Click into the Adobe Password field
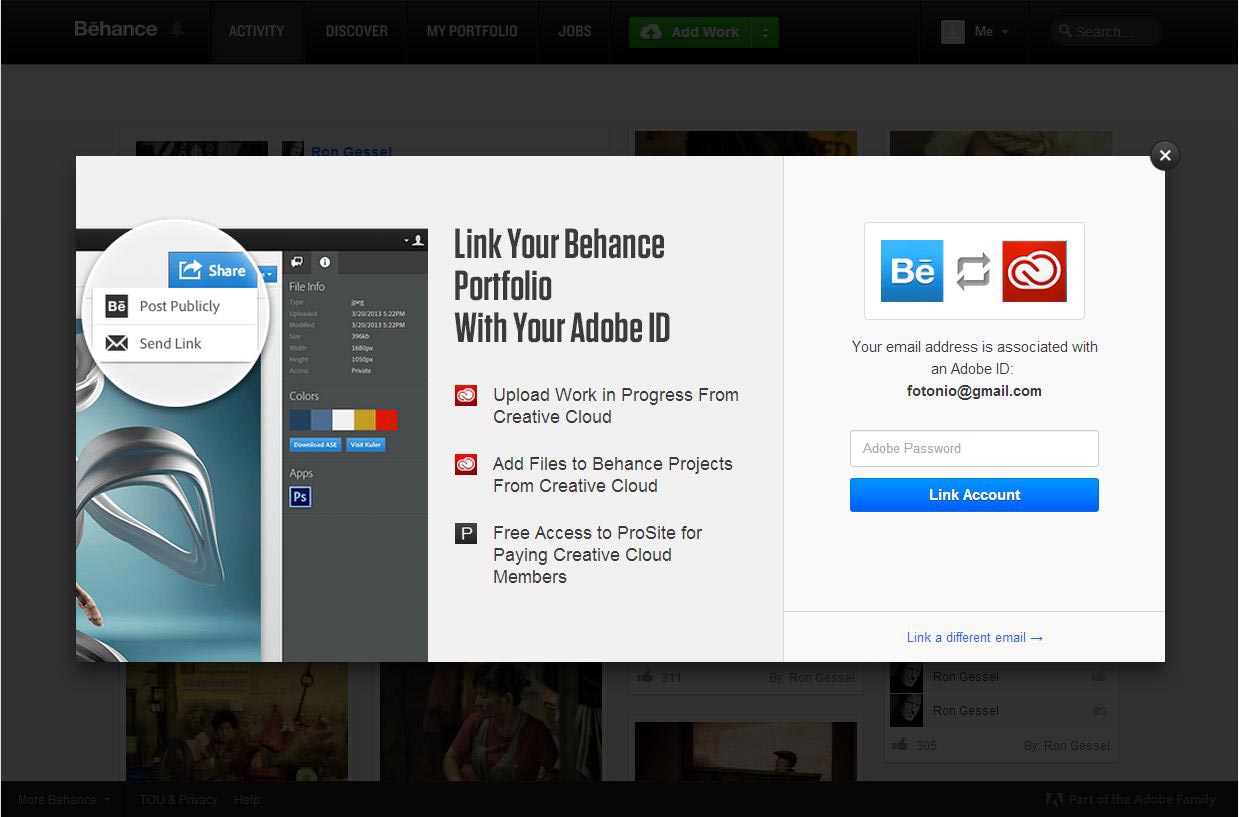The width and height of the screenshot is (1239, 817). tap(974, 448)
